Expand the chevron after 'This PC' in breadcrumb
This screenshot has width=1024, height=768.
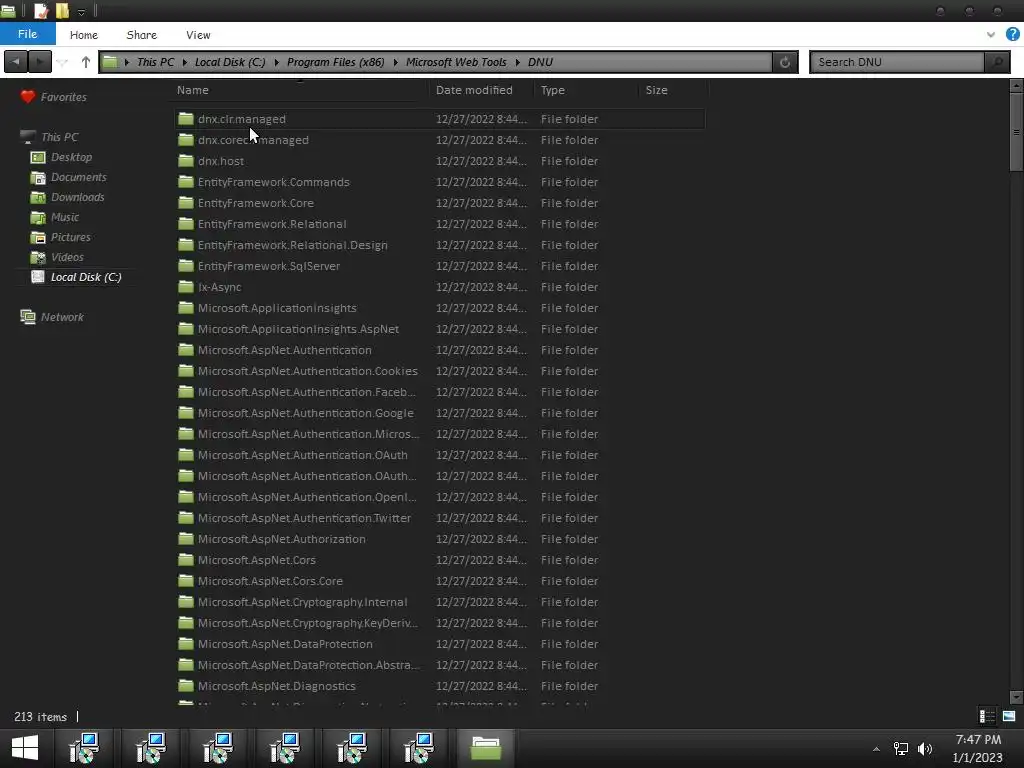(185, 63)
